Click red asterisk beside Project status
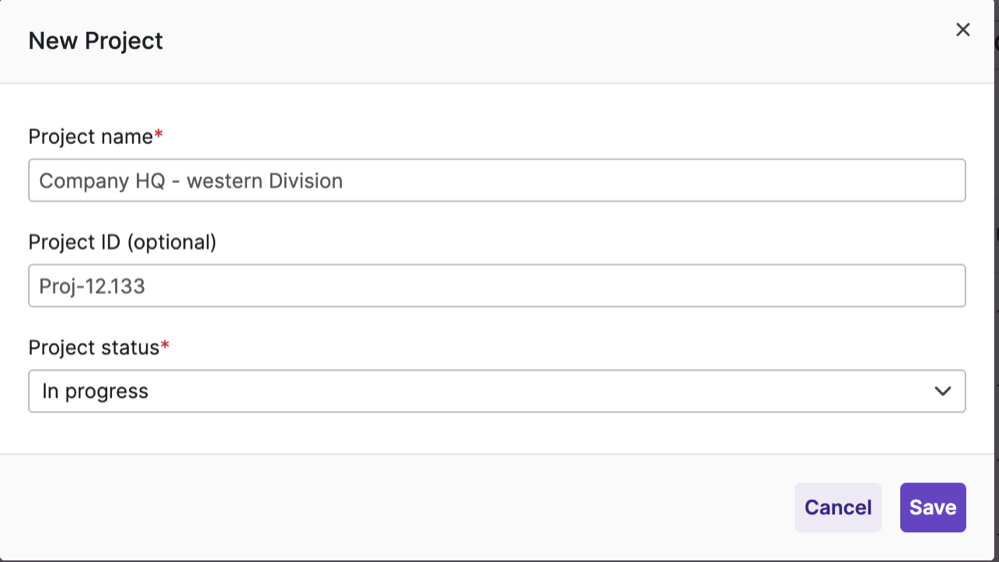Viewport: 999px width, 562px height. (165, 346)
